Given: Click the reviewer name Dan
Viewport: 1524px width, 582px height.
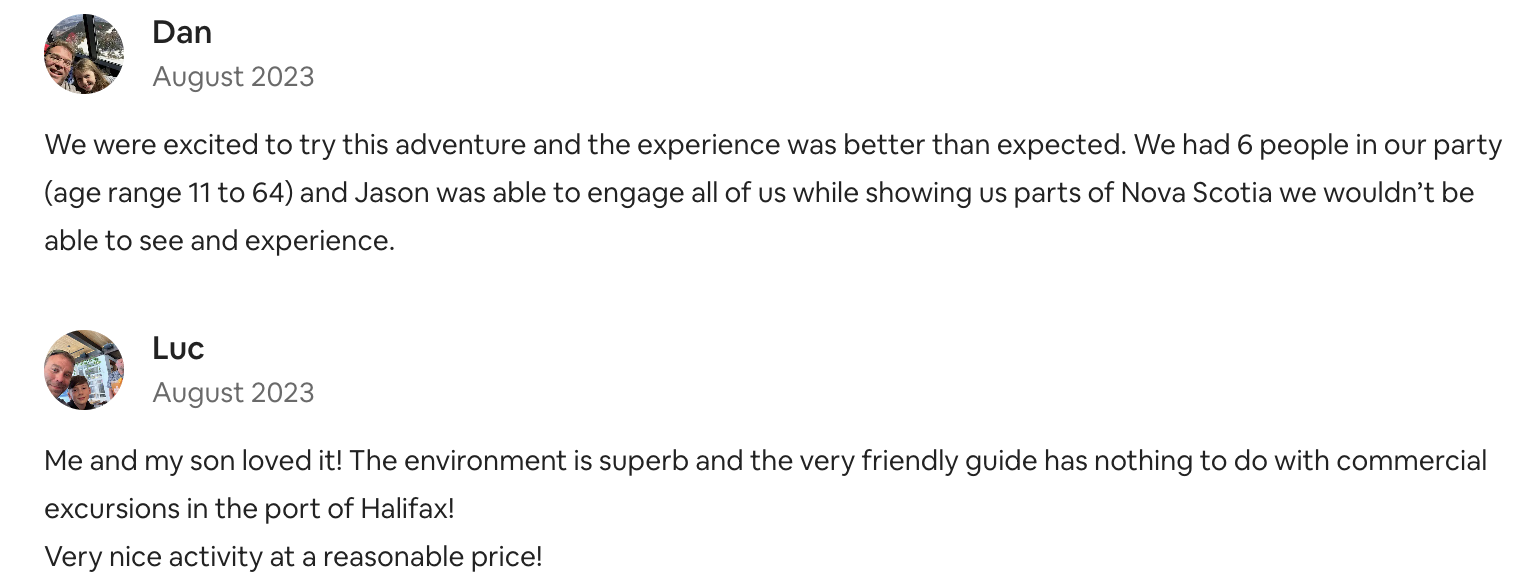Looking at the screenshot, I should click(182, 33).
